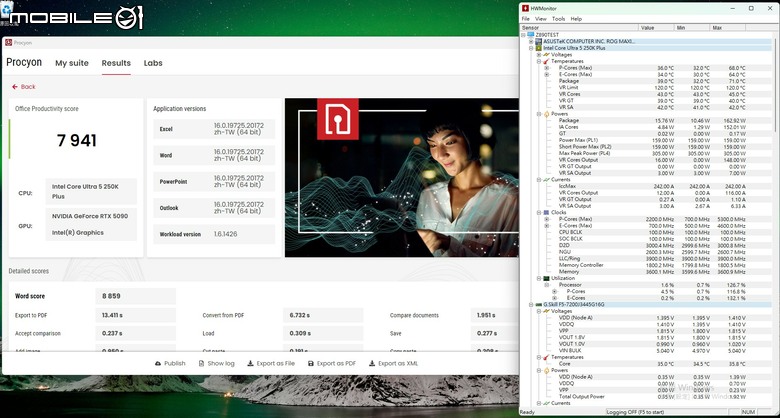Expand the P-Cores (Max) temperature row
The image size is (780, 418).
coord(547,68)
